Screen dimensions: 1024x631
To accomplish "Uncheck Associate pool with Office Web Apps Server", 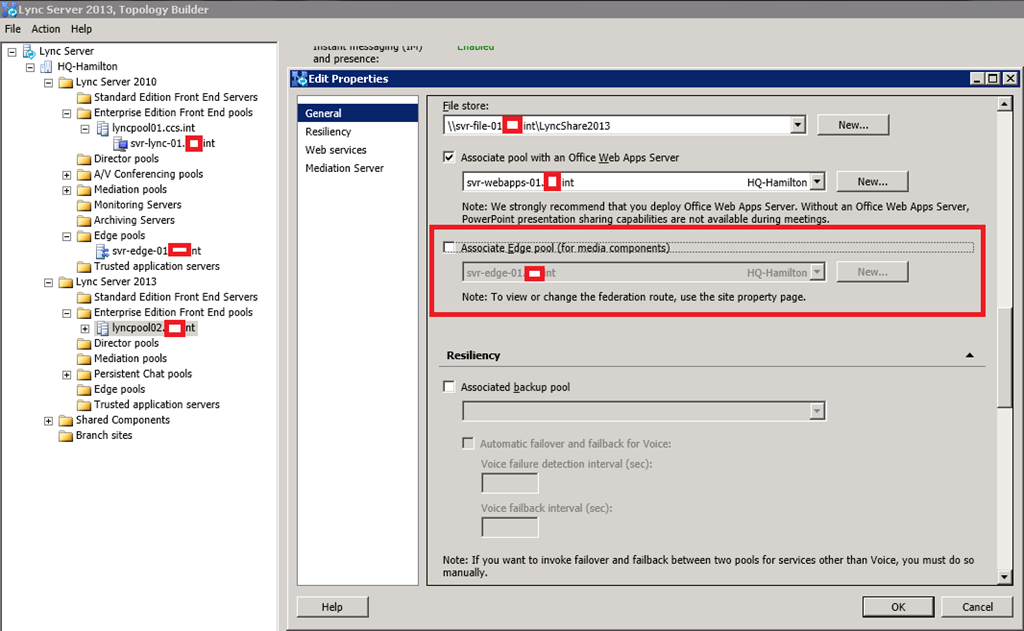I will point(449,157).
